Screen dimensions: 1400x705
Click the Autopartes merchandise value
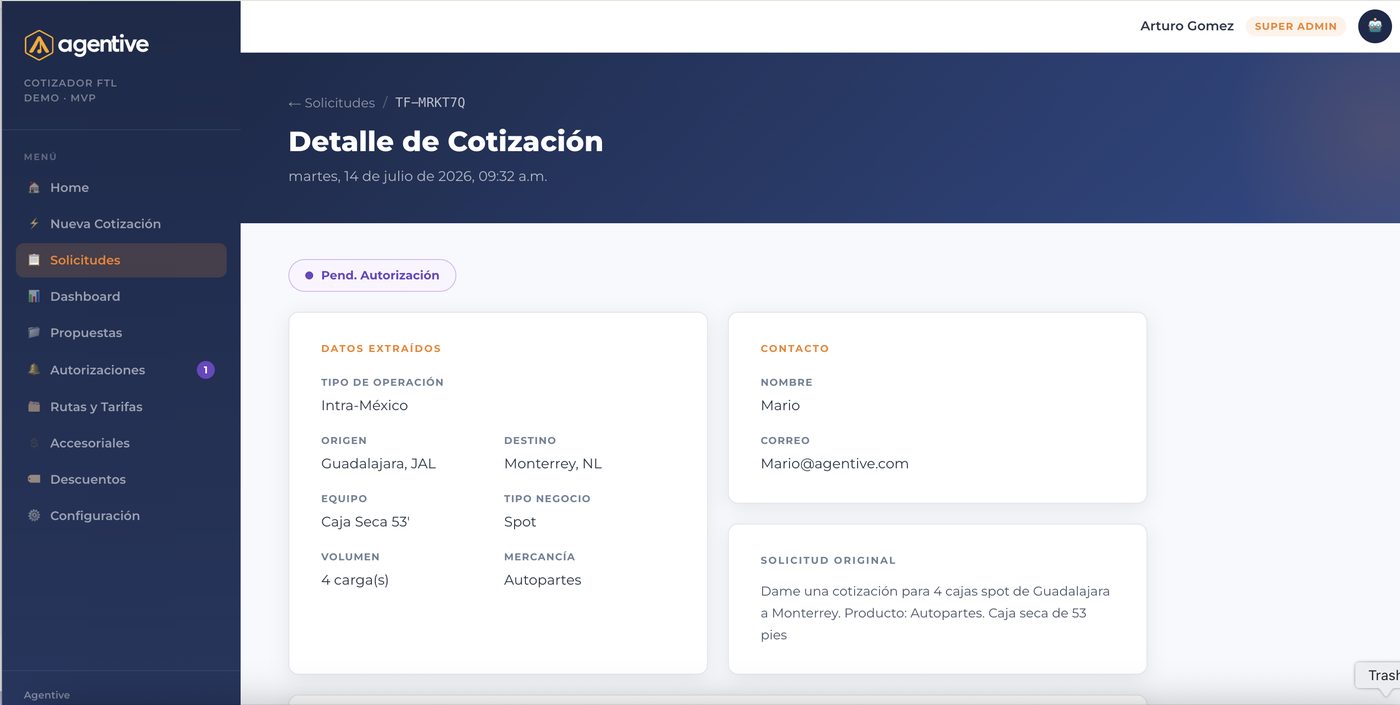(542, 580)
